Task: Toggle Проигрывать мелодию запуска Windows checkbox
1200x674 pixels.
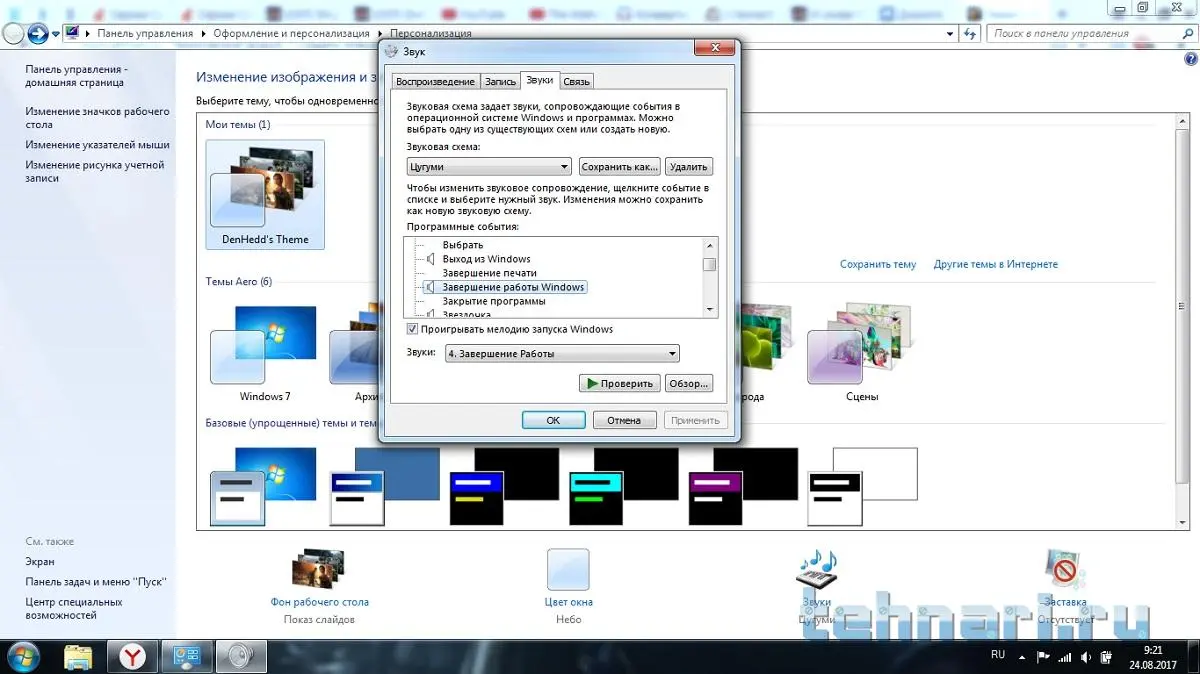Action: click(x=412, y=329)
